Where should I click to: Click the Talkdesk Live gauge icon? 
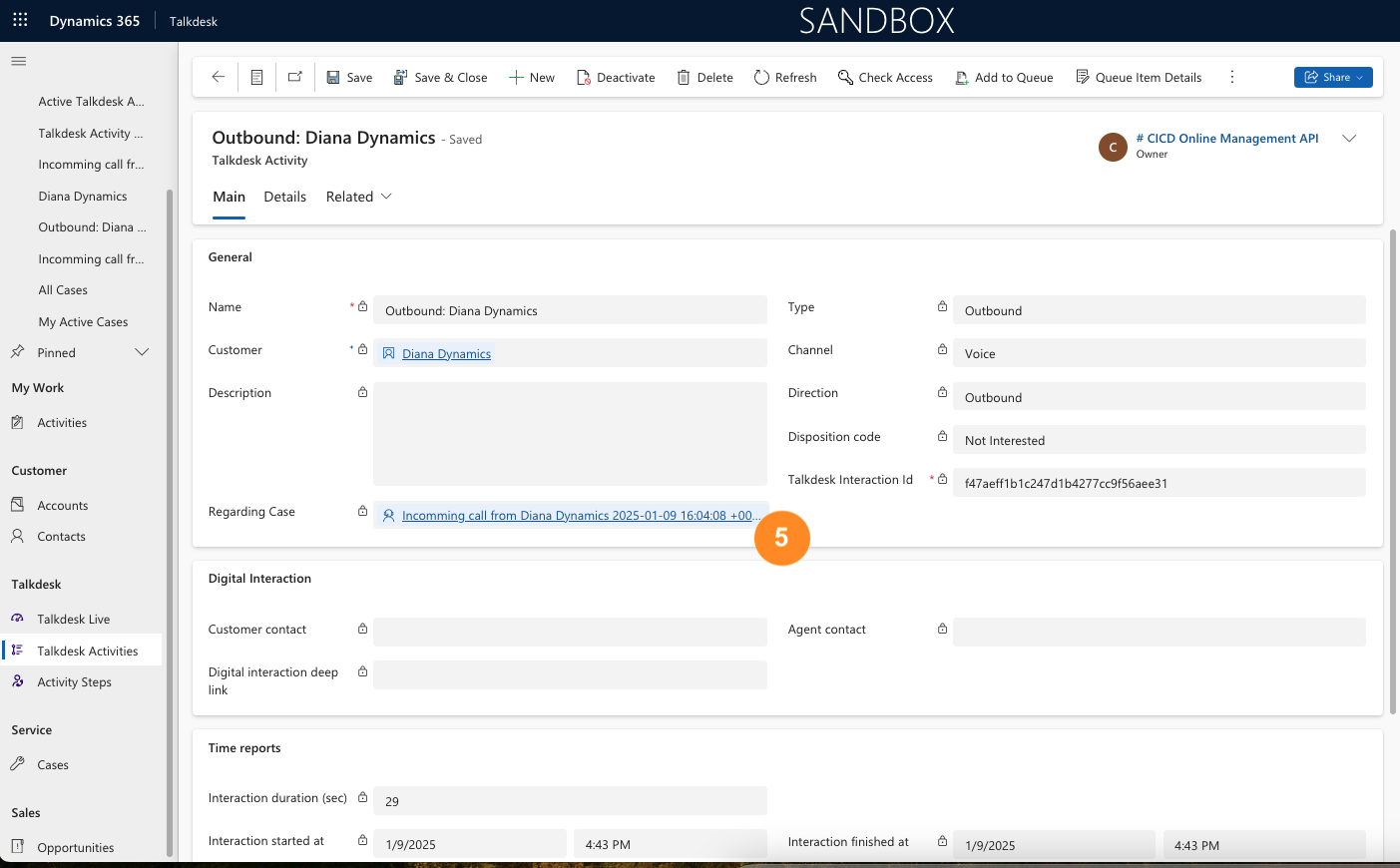click(x=17, y=619)
